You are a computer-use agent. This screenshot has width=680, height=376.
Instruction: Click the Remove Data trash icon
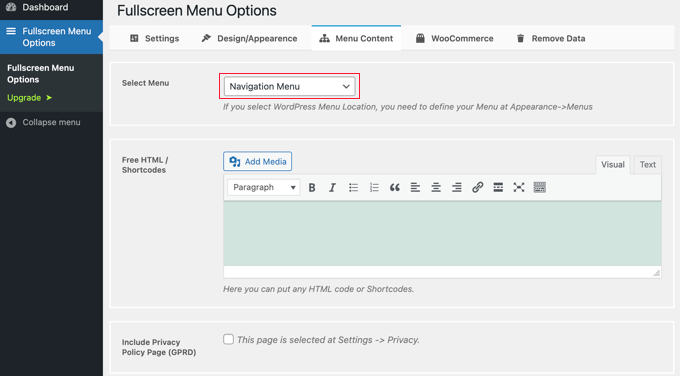point(520,38)
